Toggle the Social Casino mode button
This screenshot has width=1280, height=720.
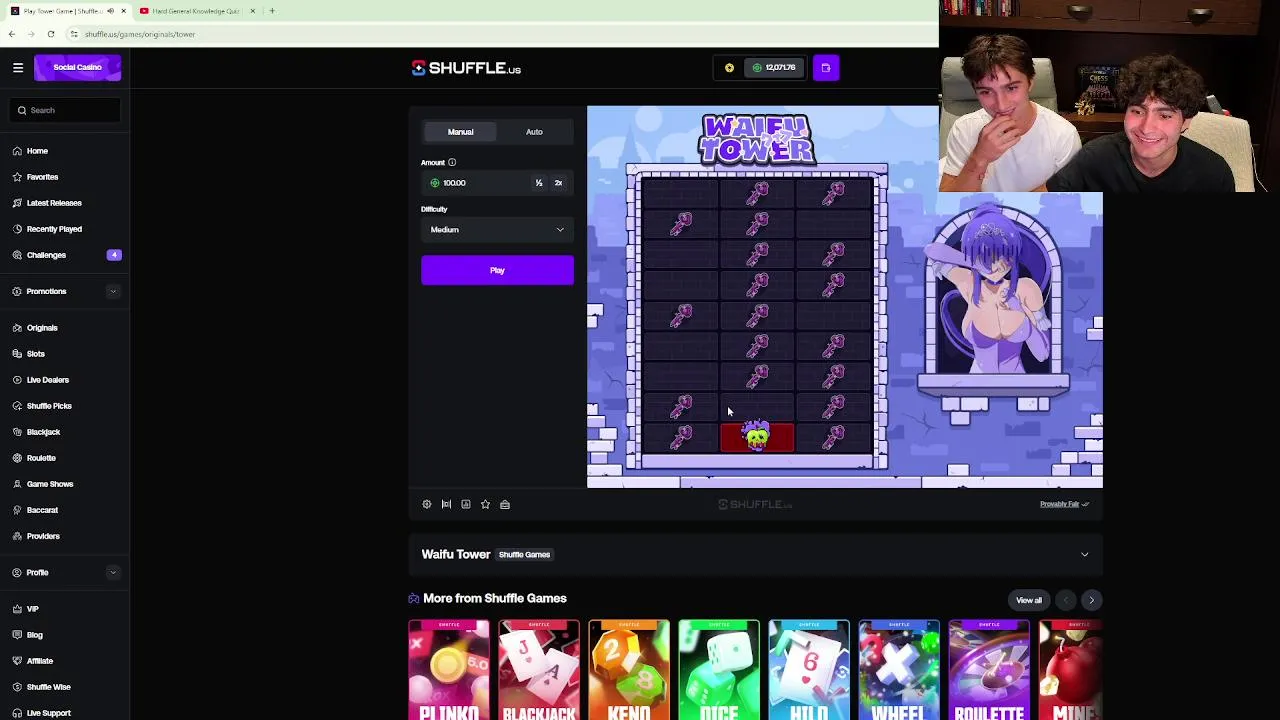77,68
